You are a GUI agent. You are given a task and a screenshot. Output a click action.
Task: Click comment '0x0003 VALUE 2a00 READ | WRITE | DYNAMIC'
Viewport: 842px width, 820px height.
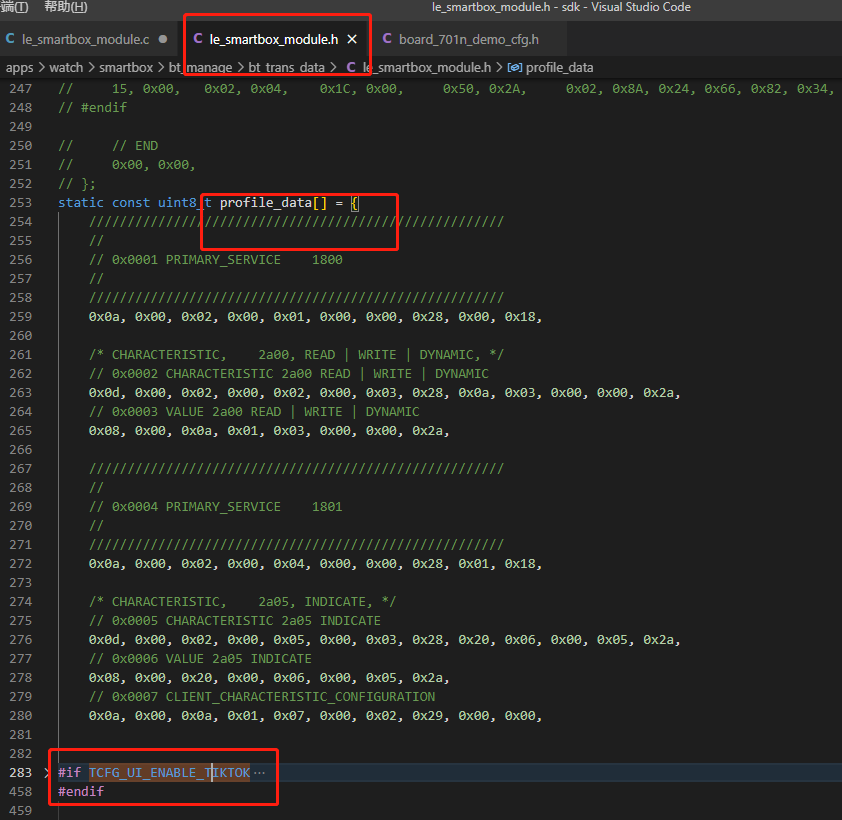[254, 412]
